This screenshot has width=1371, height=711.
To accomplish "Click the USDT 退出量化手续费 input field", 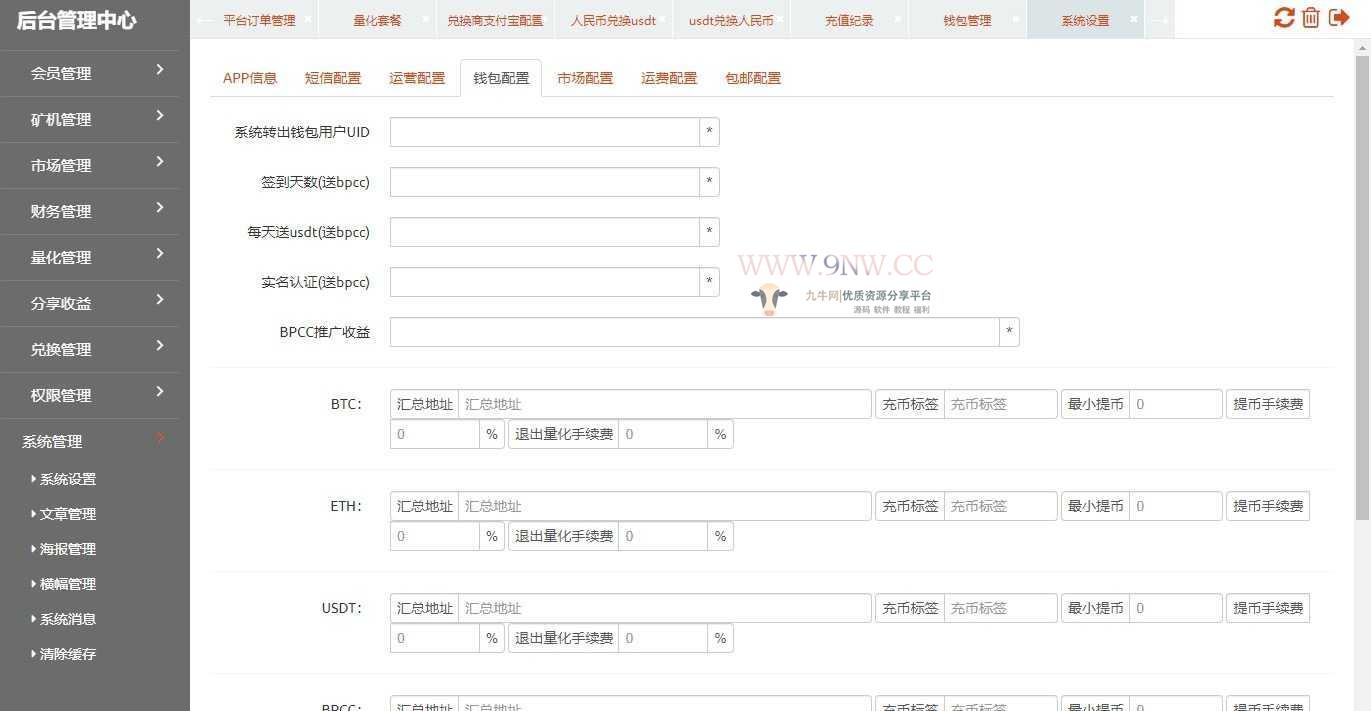I will (663, 638).
